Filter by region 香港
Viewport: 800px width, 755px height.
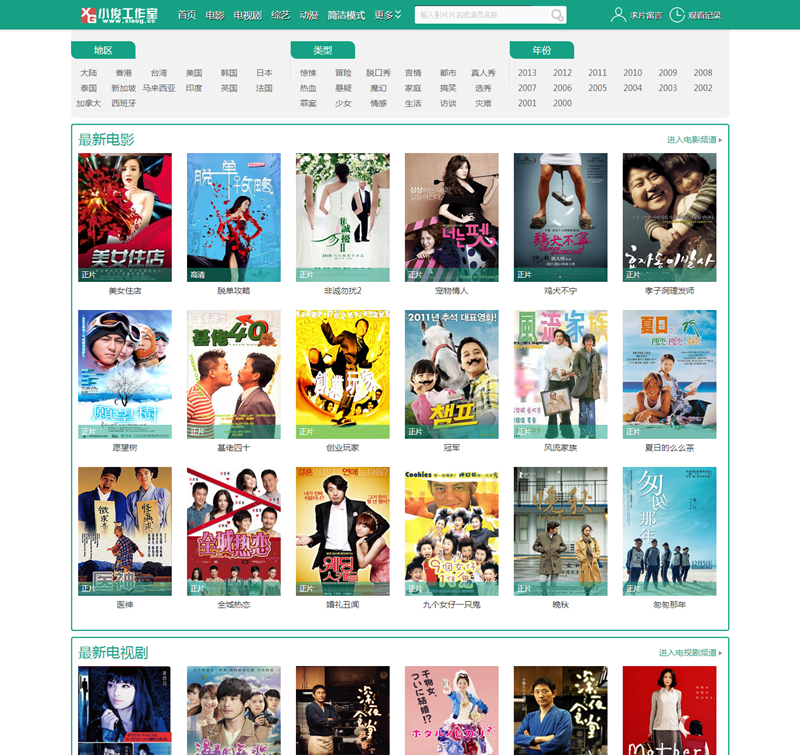click(123, 73)
